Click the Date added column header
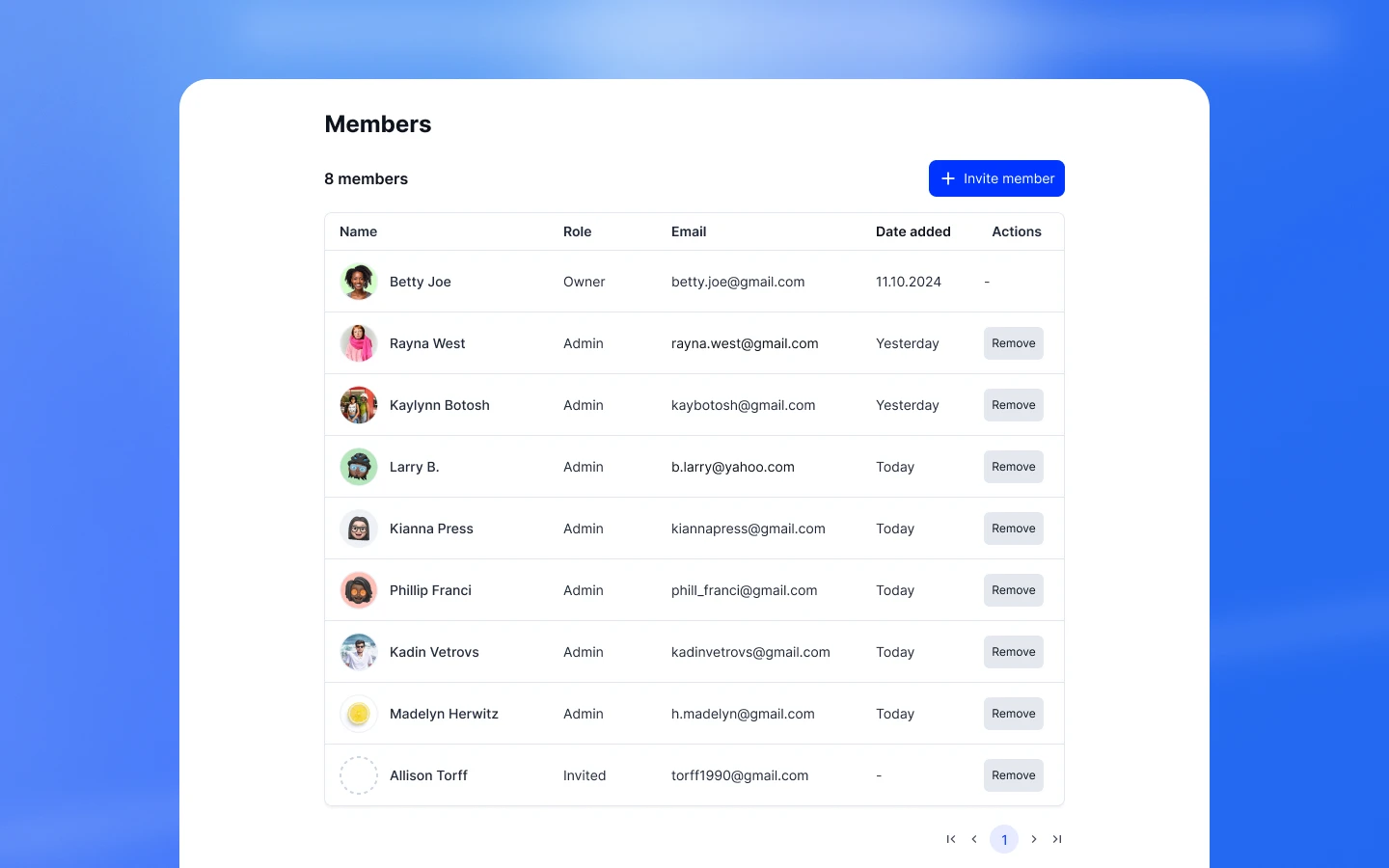The image size is (1389, 868). (912, 231)
